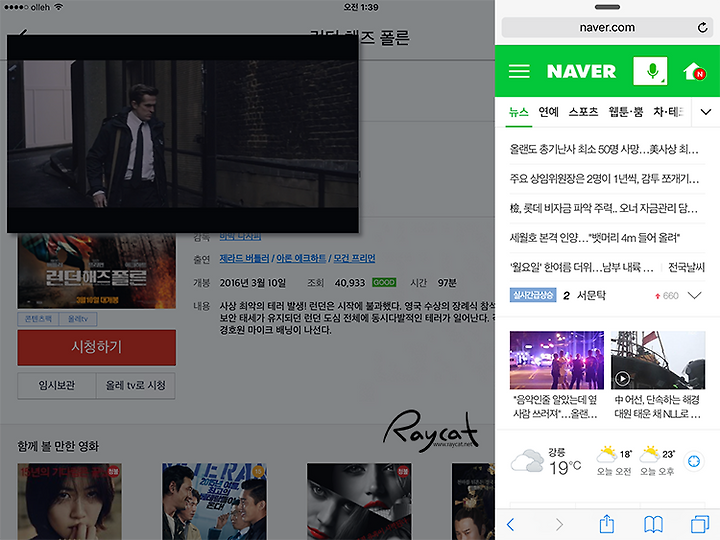Open Safari bookmarks
This screenshot has height=540, width=720.
pyautogui.click(x=653, y=524)
